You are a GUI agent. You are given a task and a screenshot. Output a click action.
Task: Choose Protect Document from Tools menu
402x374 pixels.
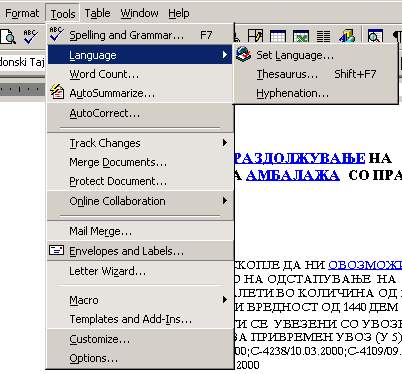(x=140, y=181)
